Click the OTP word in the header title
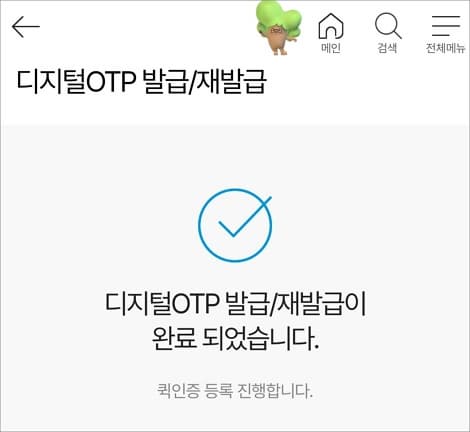Image resolution: width=470 pixels, height=432 pixels. tap(111, 82)
